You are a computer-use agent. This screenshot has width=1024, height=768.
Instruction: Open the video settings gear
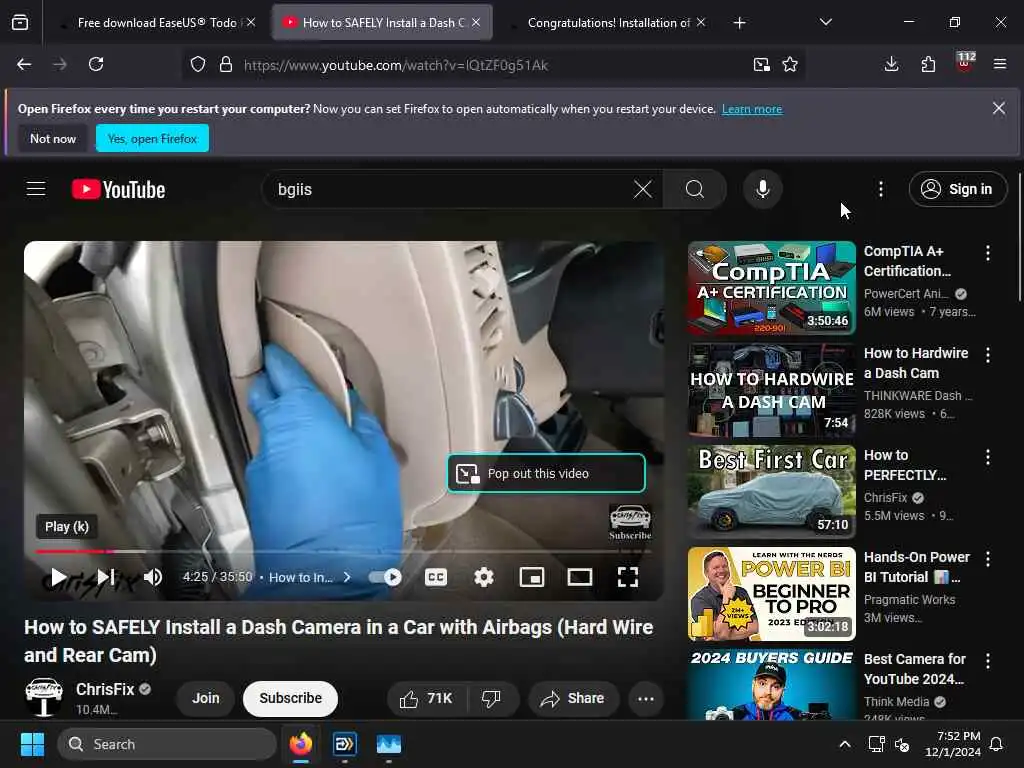[x=484, y=577]
